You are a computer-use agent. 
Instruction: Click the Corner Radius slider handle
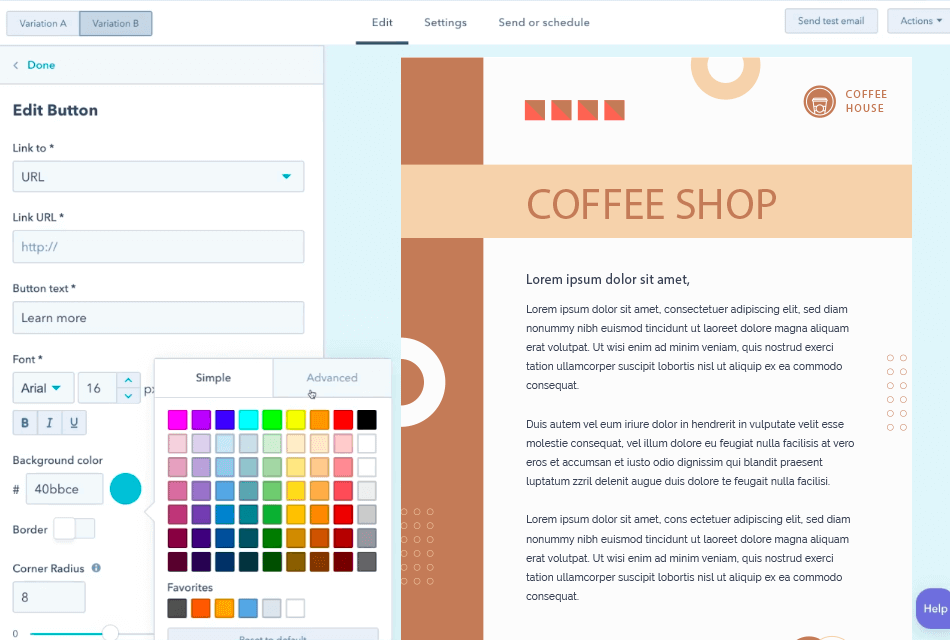110,633
